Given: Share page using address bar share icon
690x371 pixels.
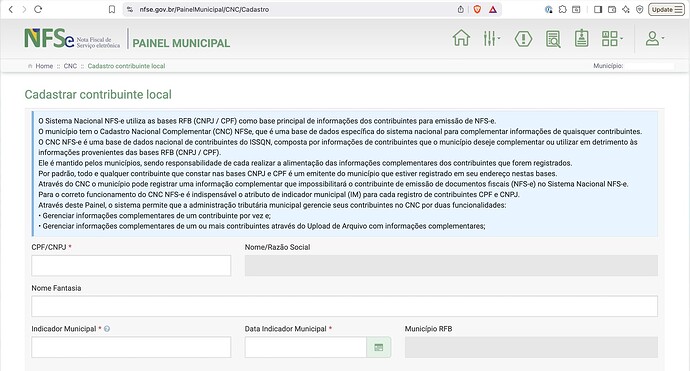Looking at the screenshot, I should click(x=460, y=9).
